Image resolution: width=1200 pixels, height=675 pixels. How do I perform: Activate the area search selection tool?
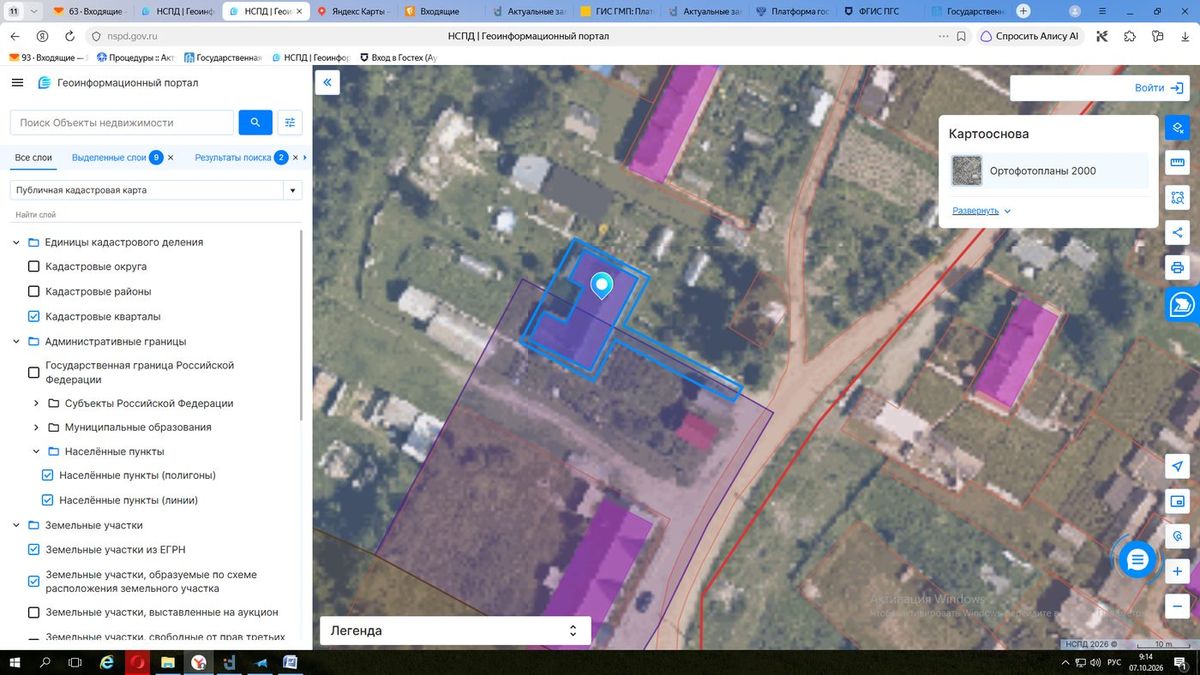coord(1177,198)
